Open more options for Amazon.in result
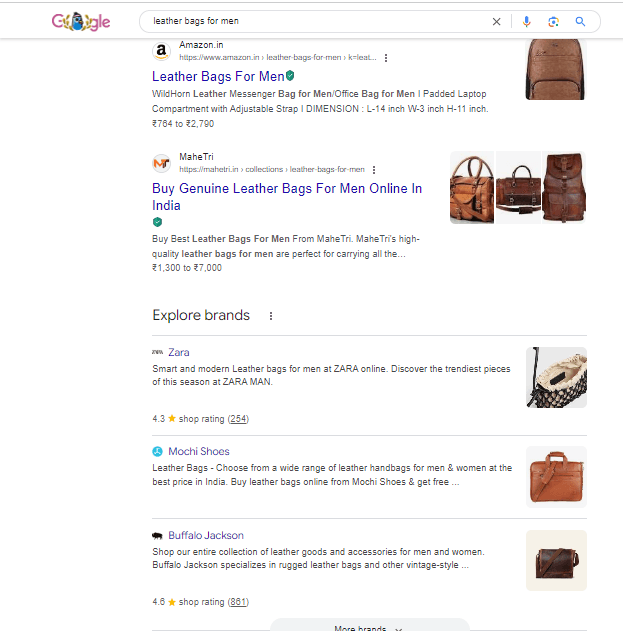The image size is (623, 631). coord(386,58)
